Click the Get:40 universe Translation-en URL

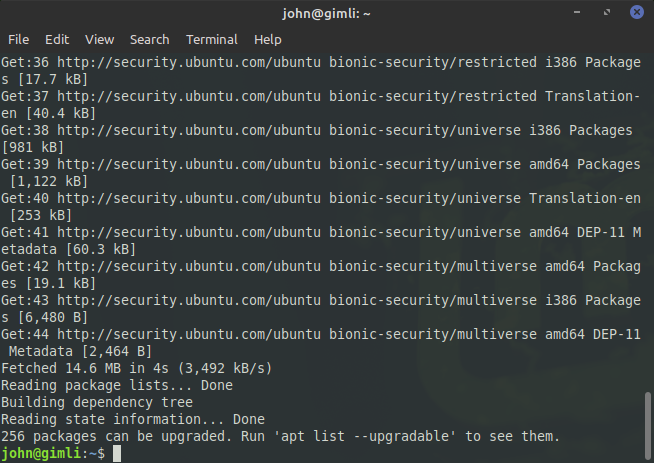pos(189,199)
